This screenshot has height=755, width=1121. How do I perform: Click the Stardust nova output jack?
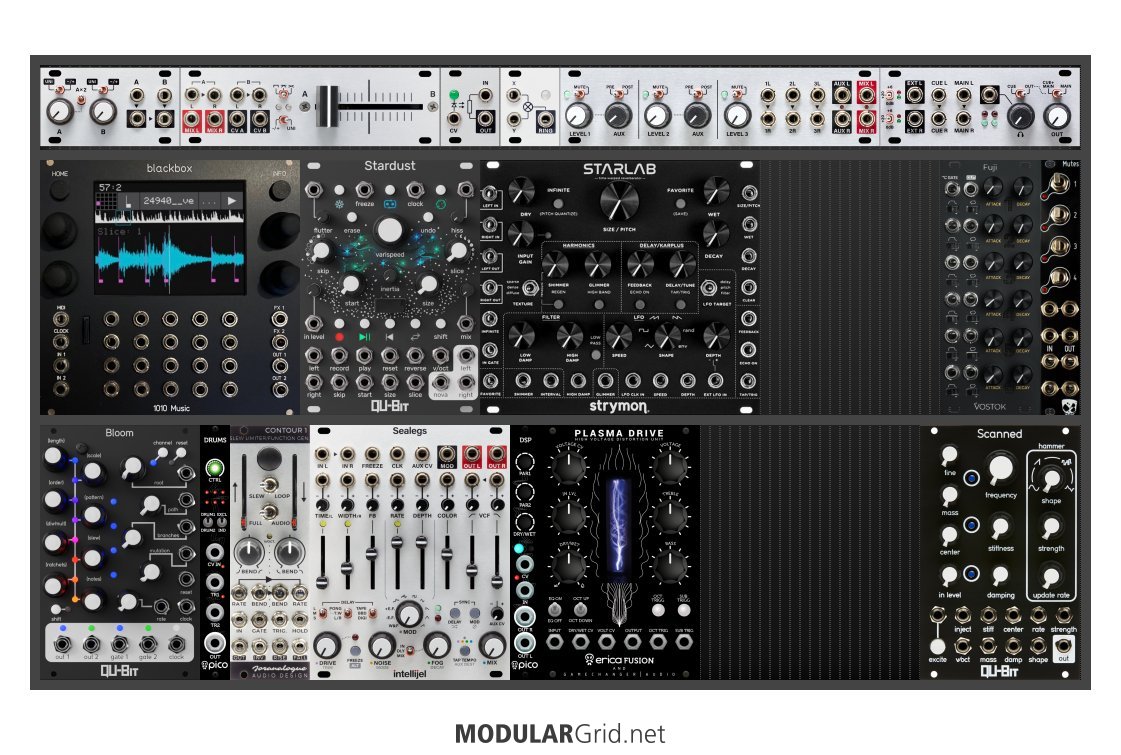coord(440,382)
